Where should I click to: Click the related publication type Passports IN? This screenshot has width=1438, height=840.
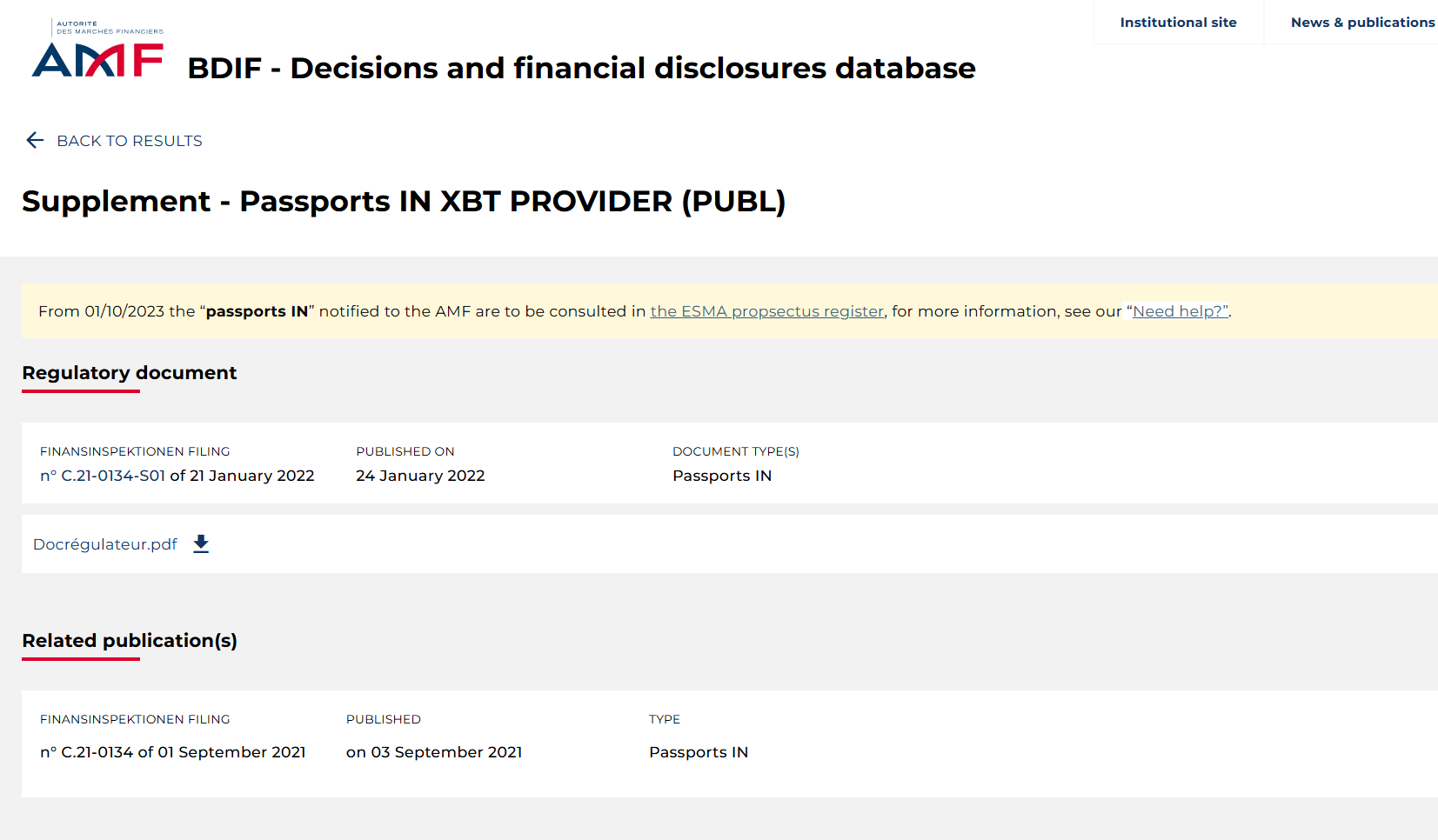coord(699,752)
